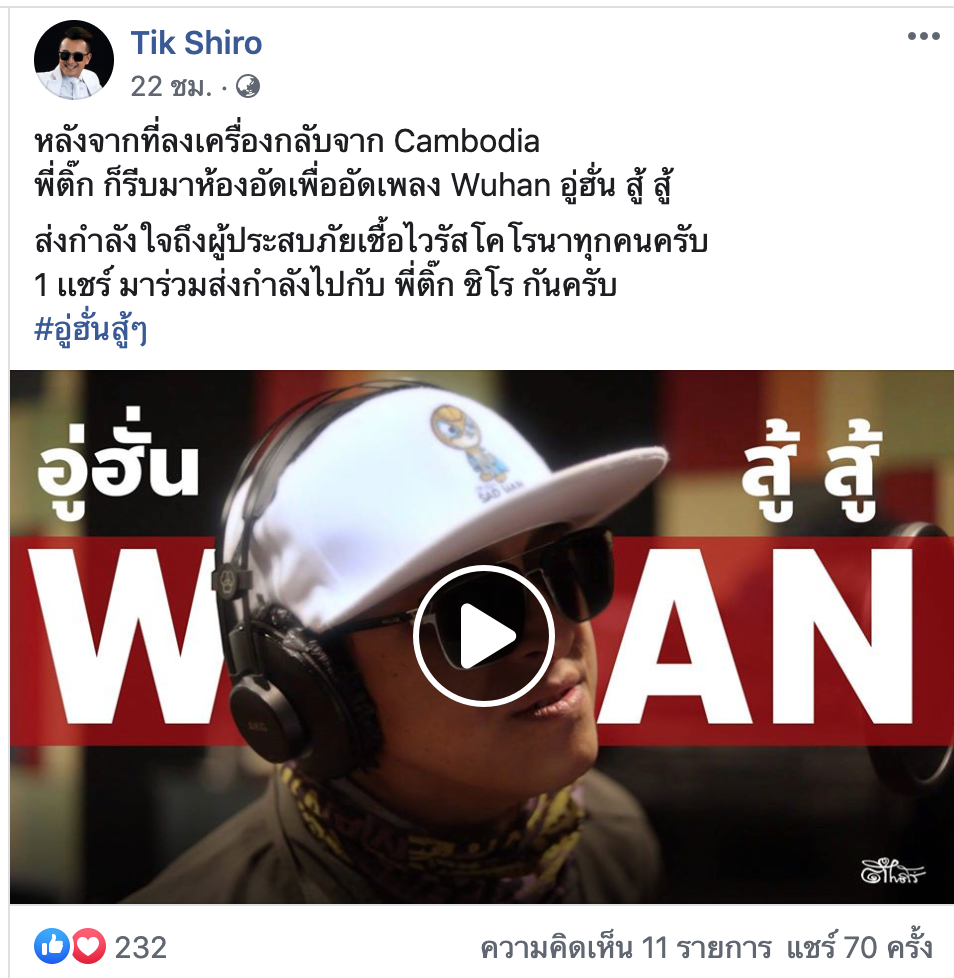Click the public globe privacy icon
Screen dimensions: 954x978
click(x=248, y=86)
